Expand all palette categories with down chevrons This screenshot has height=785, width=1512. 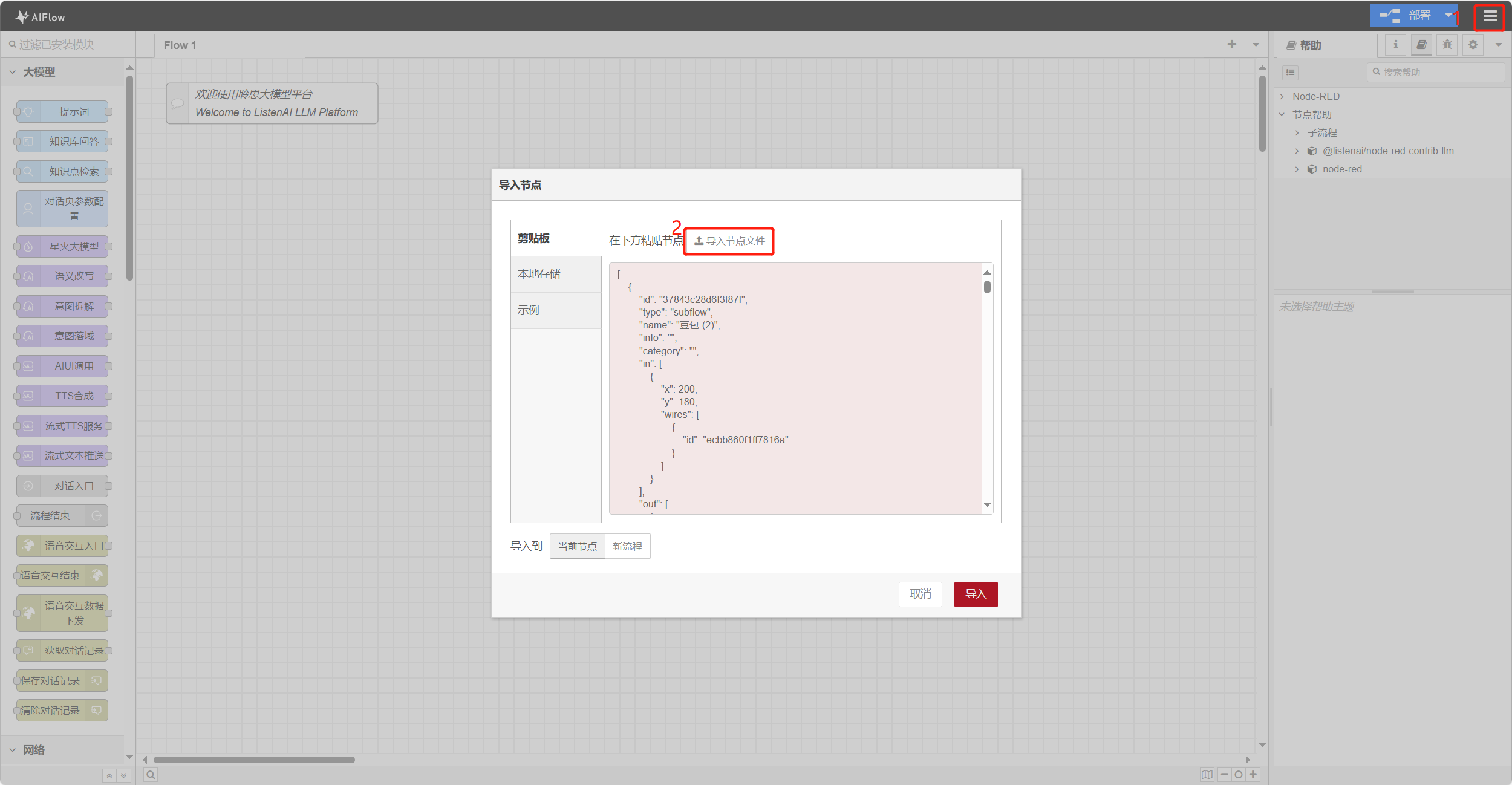pos(123,775)
